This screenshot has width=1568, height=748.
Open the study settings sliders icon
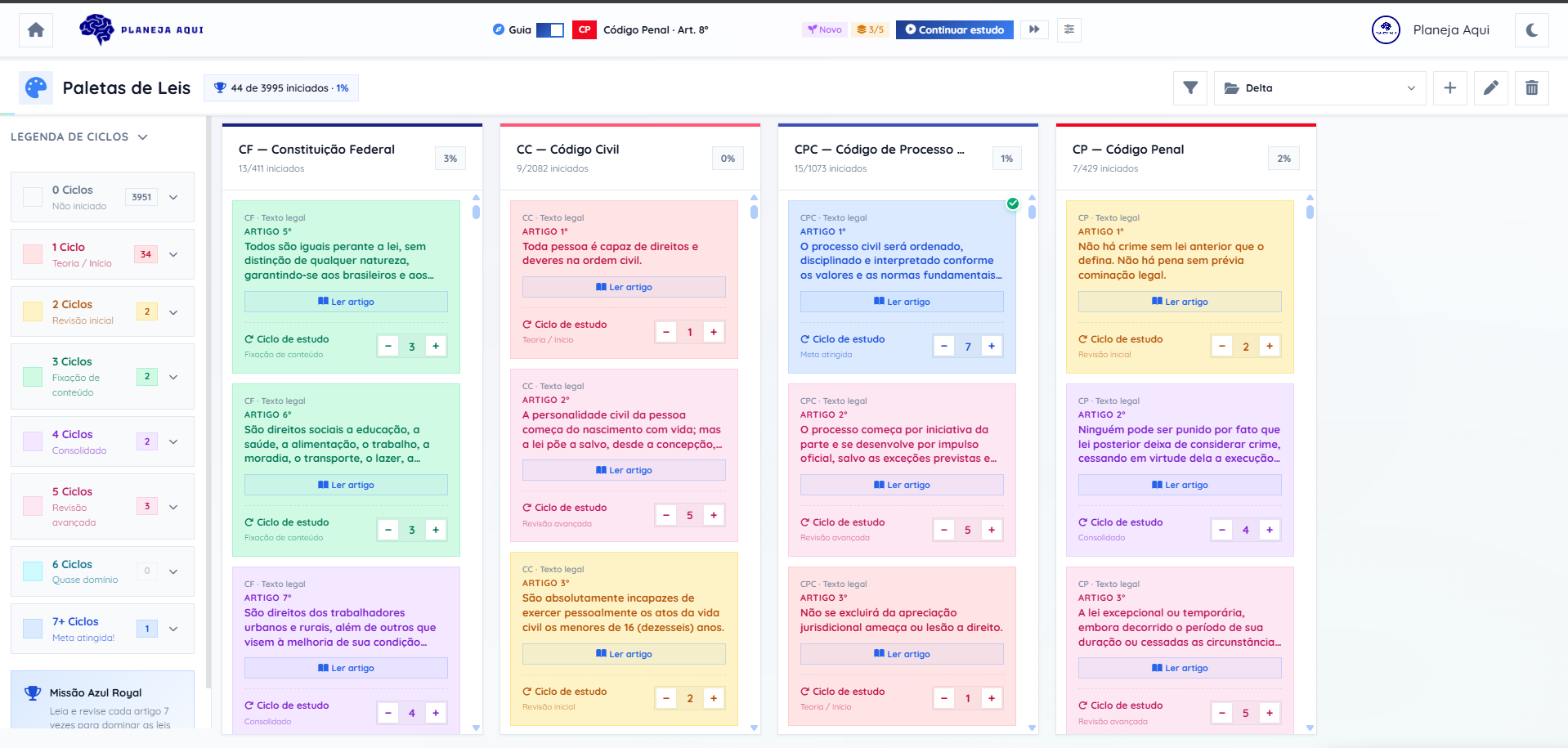1069,29
